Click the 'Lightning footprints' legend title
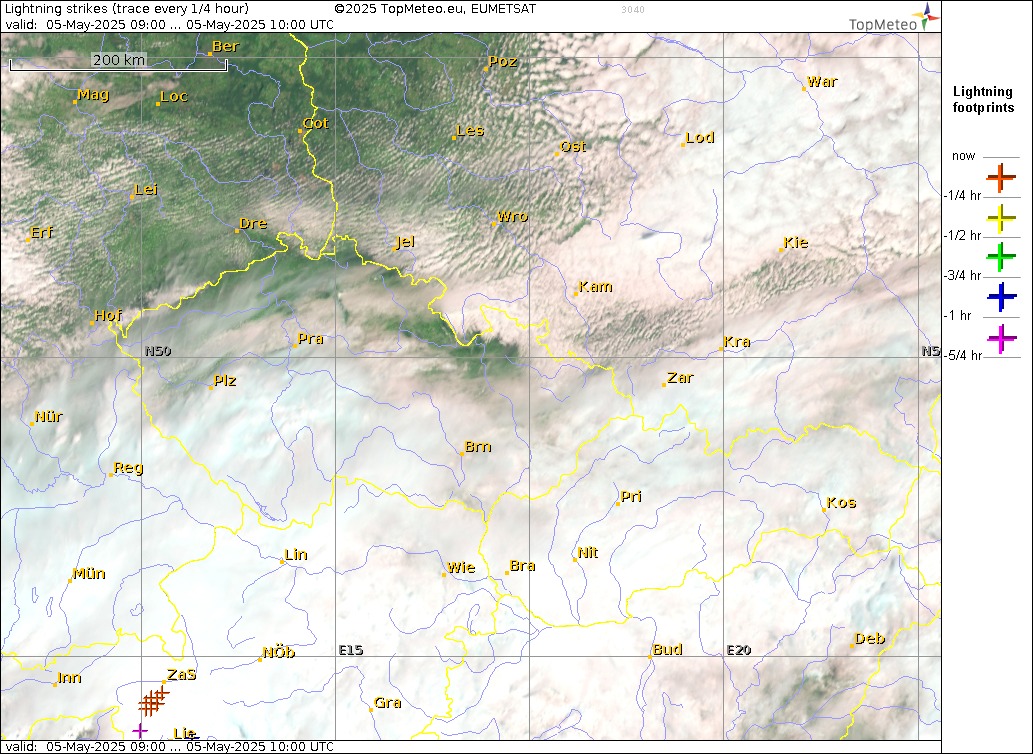The height and width of the screenshot is (754, 1033). 983,99
